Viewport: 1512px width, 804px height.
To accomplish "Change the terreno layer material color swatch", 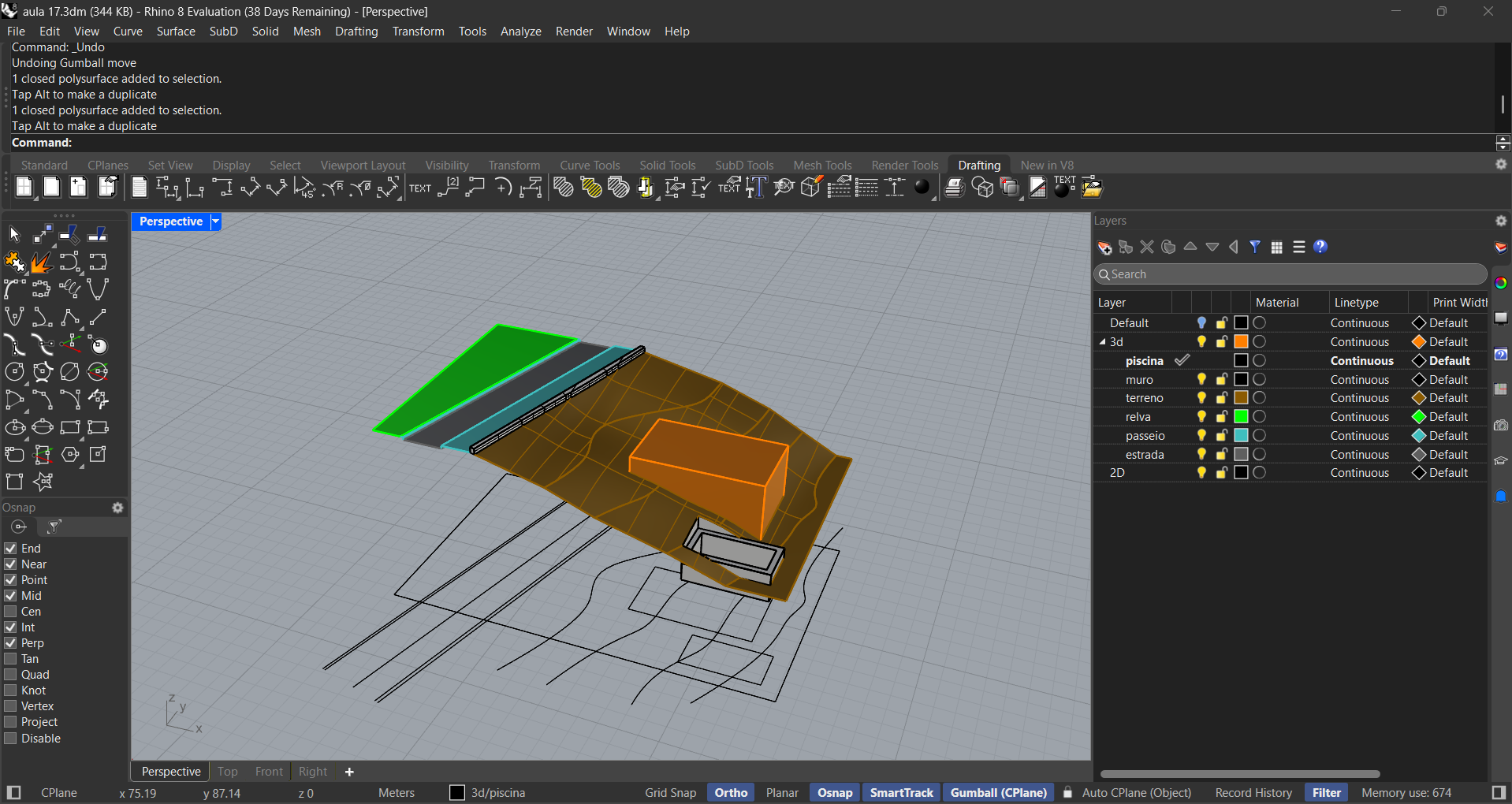I will pos(1239,397).
